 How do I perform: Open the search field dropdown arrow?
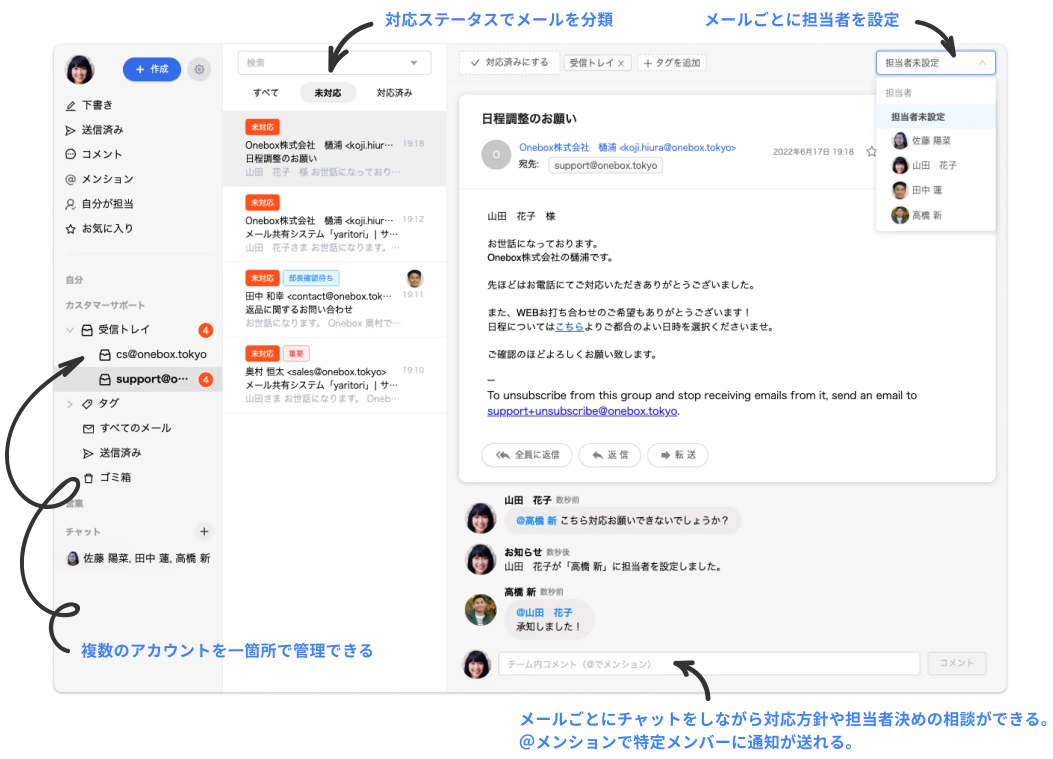tap(414, 62)
